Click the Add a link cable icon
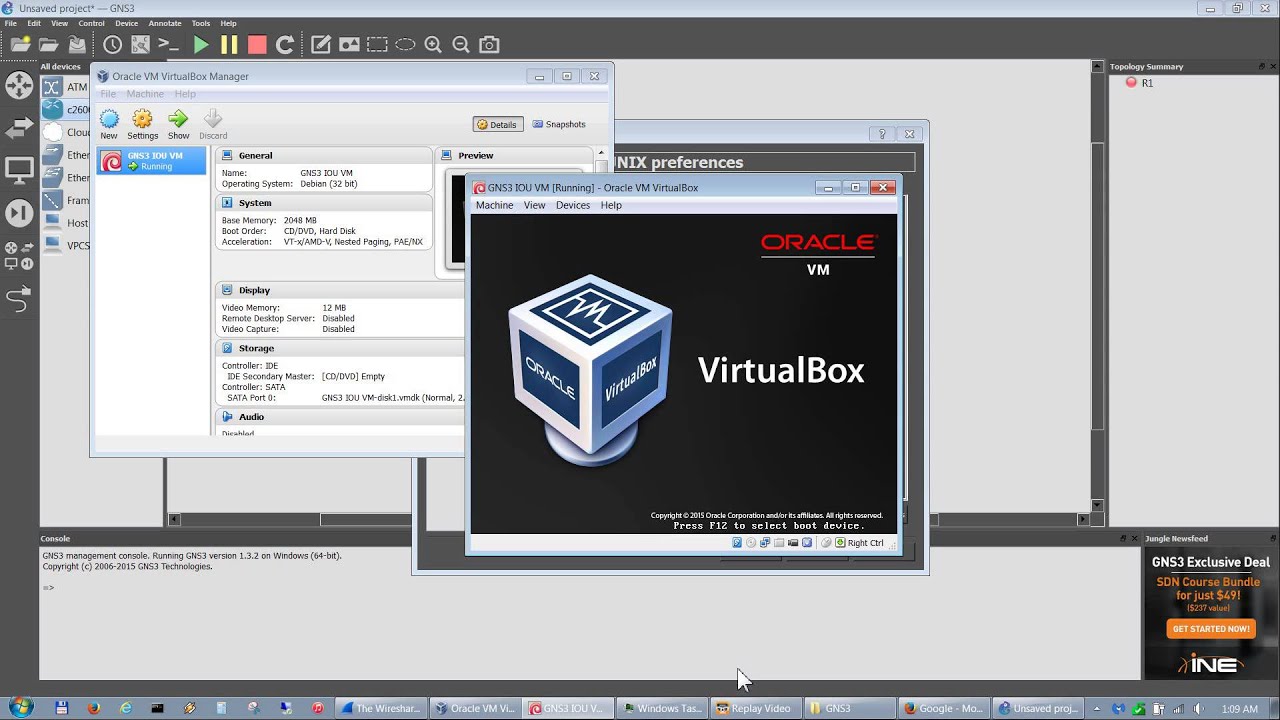Image resolution: width=1280 pixels, height=720 pixels. coord(19,298)
